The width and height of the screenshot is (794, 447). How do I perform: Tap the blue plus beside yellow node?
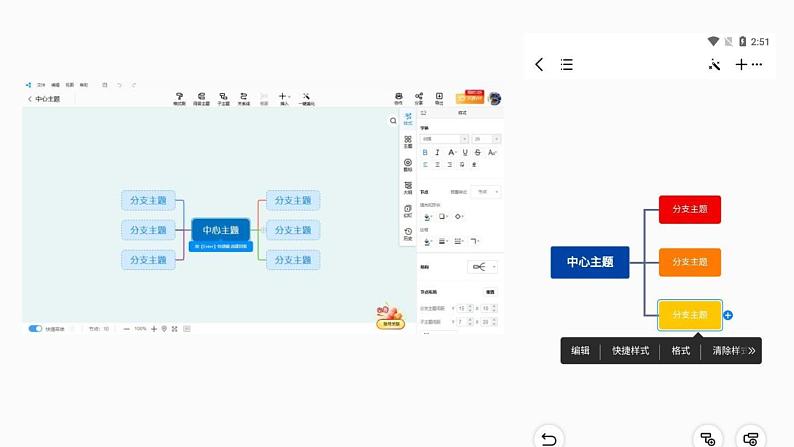728,315
